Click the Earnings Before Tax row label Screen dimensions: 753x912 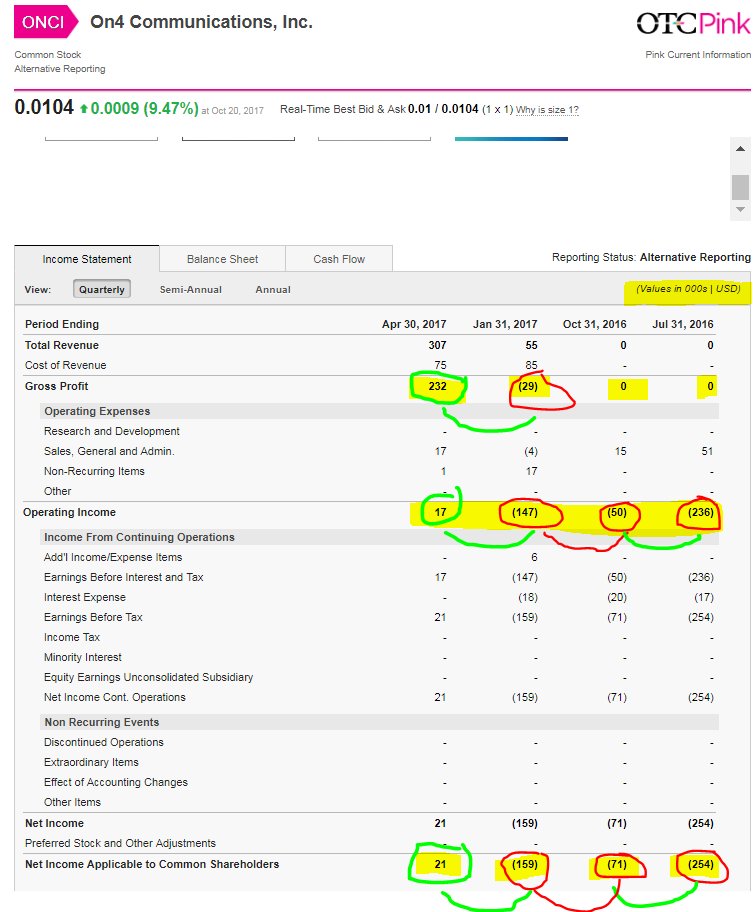coord(93,617)
